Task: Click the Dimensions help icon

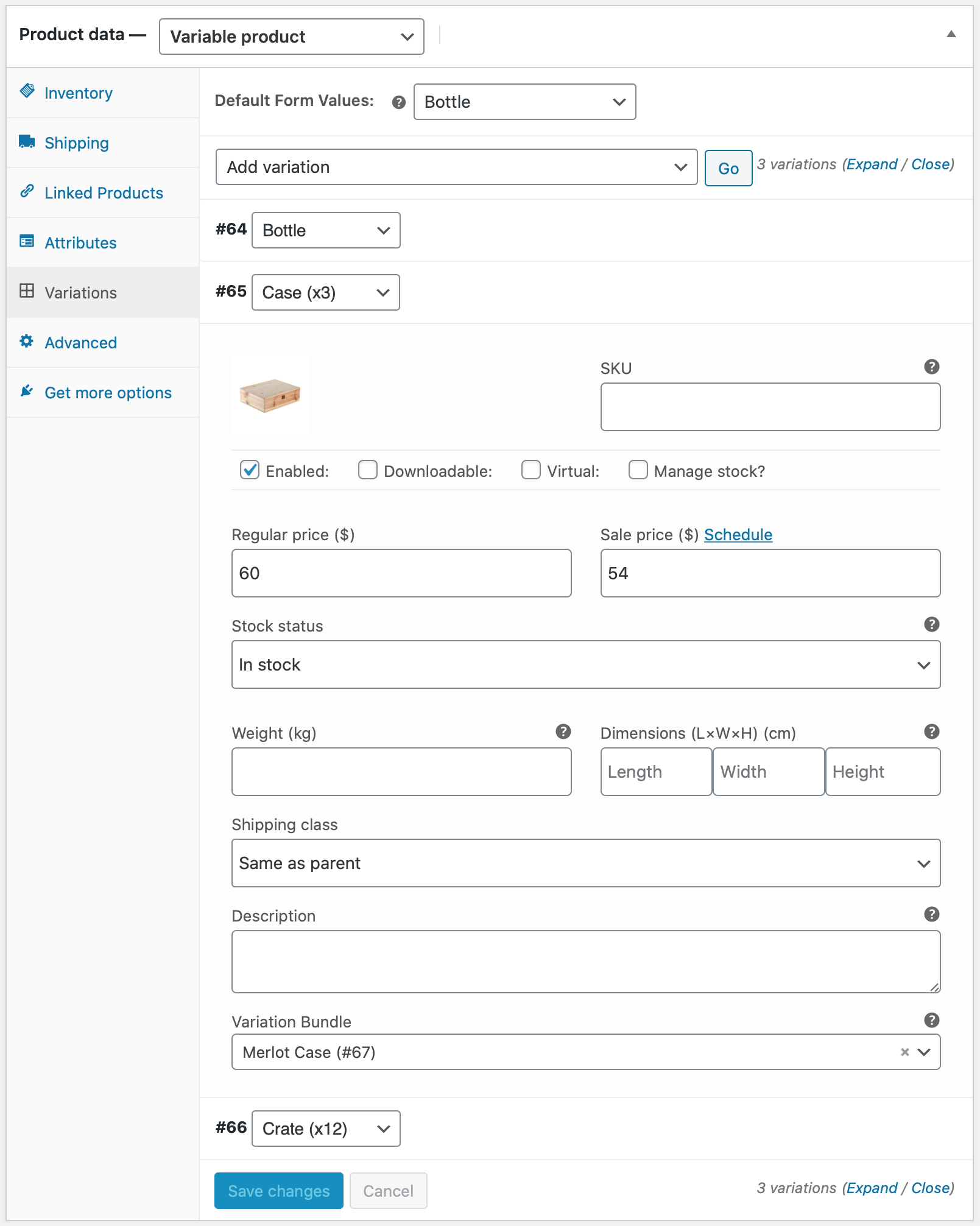Action: [931, 731]
